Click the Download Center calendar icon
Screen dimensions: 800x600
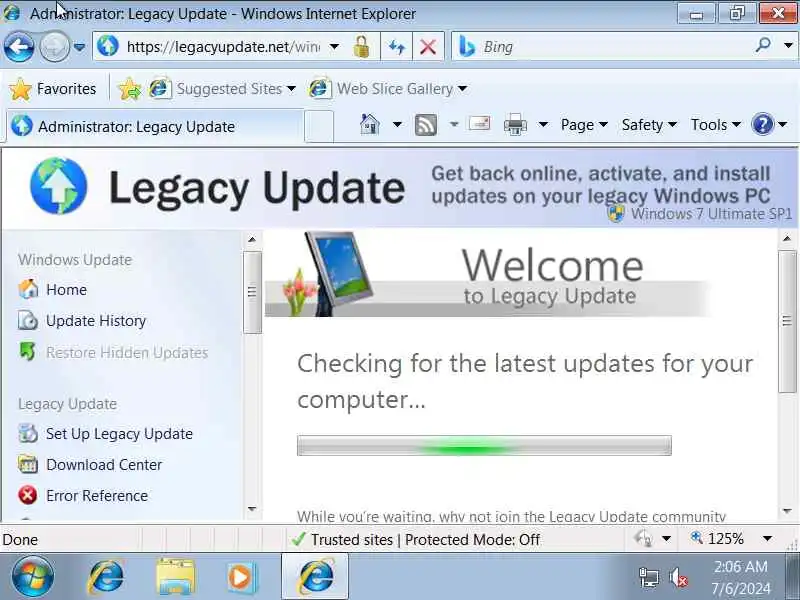point(28,464)
